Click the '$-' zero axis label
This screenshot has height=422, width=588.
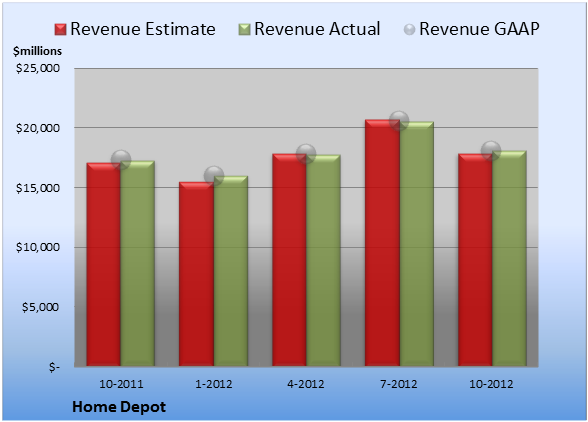click(54, 367)
